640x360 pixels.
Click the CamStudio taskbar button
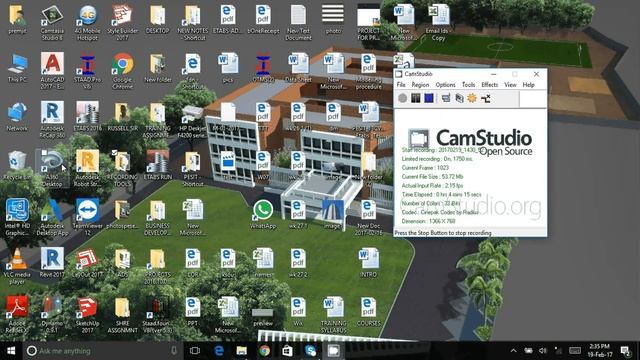click(333, 351)
